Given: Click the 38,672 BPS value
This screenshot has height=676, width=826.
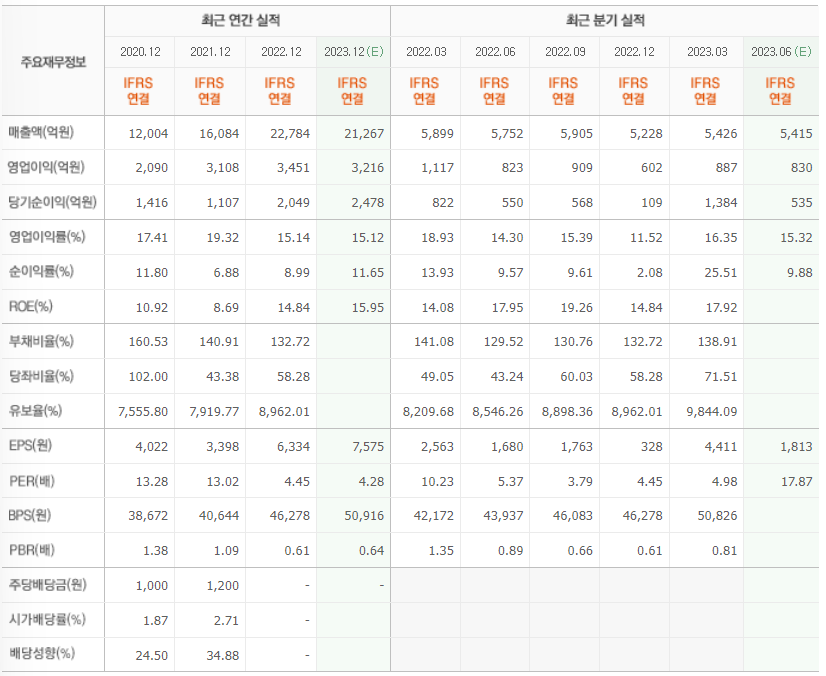Looking at the screenshot, I should [x=148, y=515].
